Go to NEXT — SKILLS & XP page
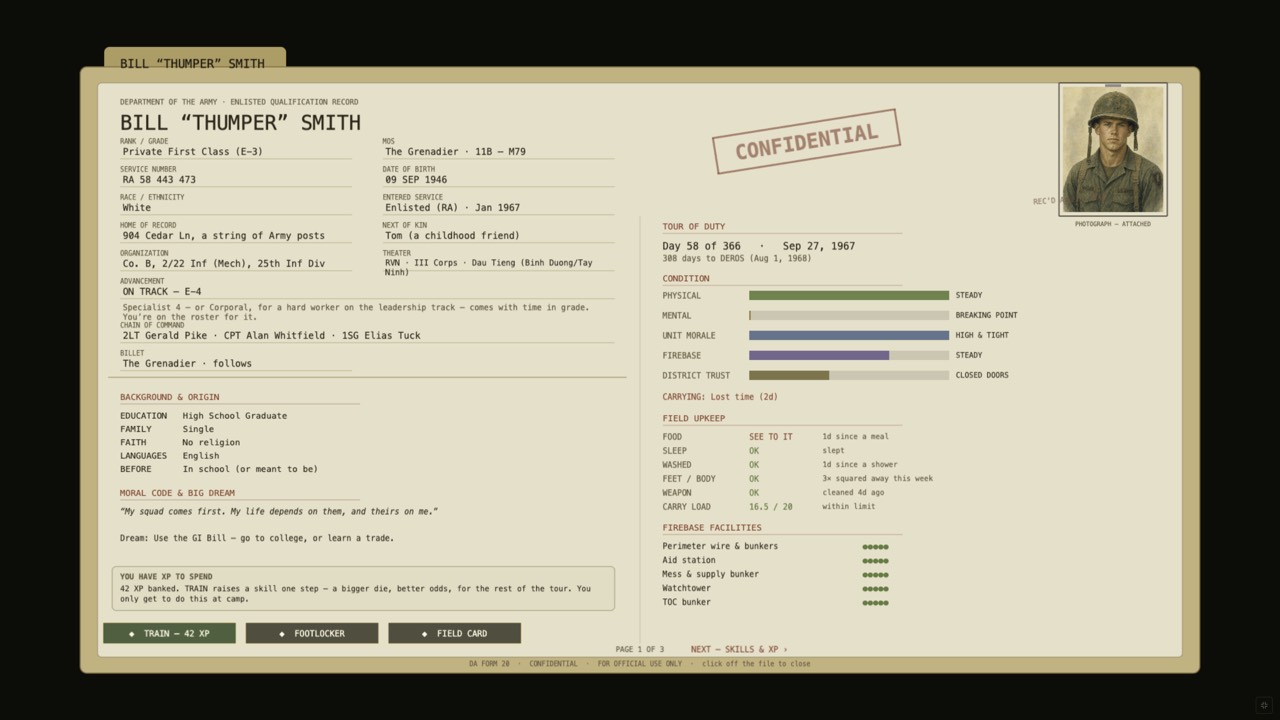This screenshot has width=1280, height=720. click(739, 649)
